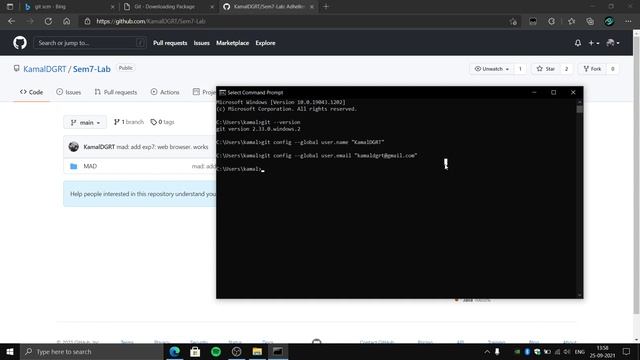Open the user avatar menu

613,43
